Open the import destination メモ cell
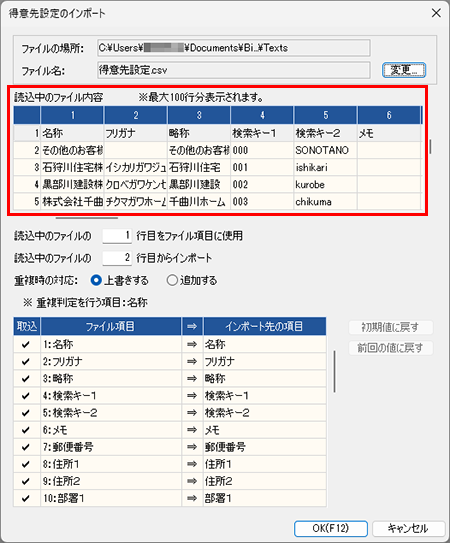This screenshot has width=450, height=543. [265, 430]
